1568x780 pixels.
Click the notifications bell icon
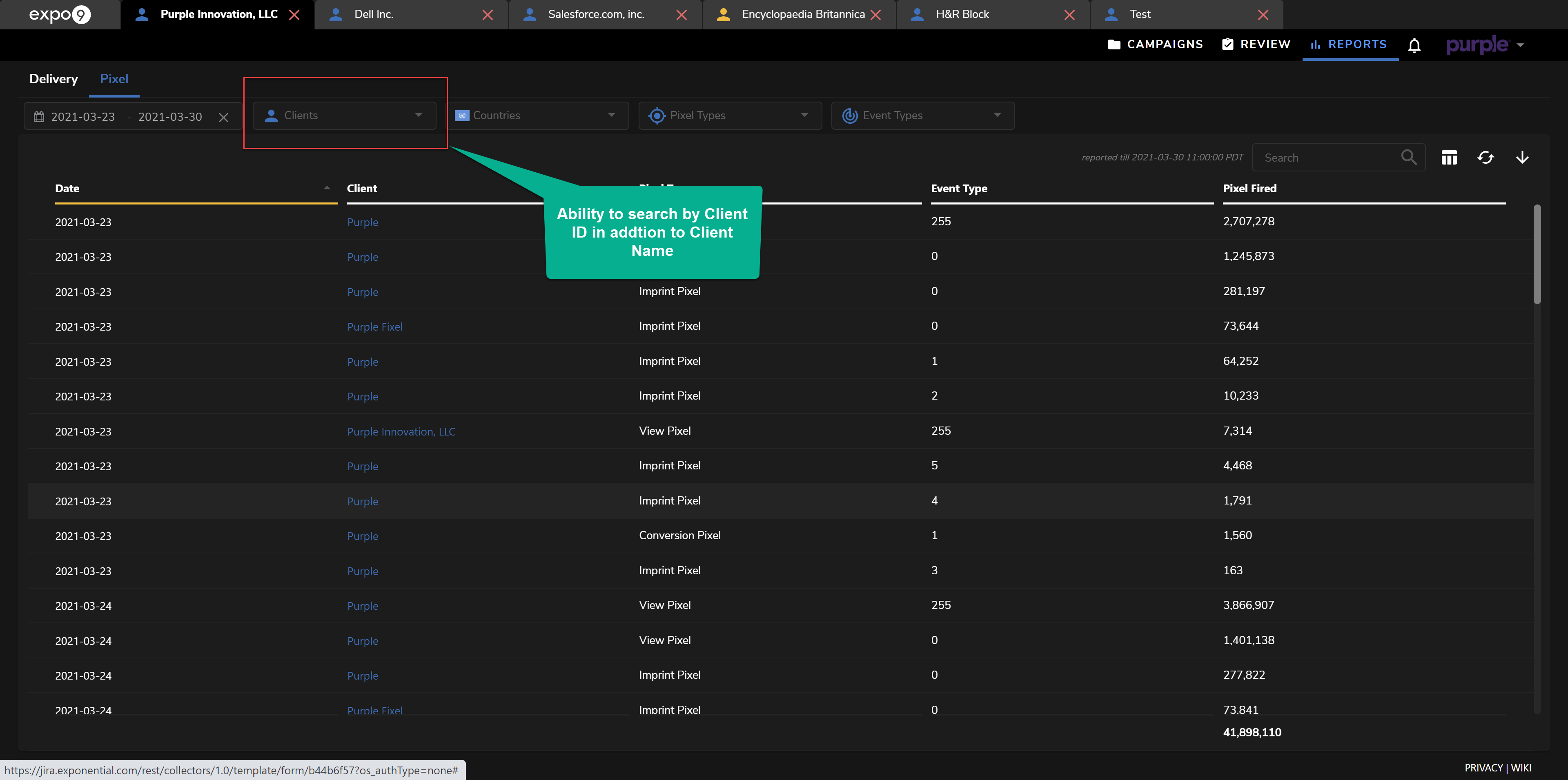pyautogui.click(x=1414, y=45)
